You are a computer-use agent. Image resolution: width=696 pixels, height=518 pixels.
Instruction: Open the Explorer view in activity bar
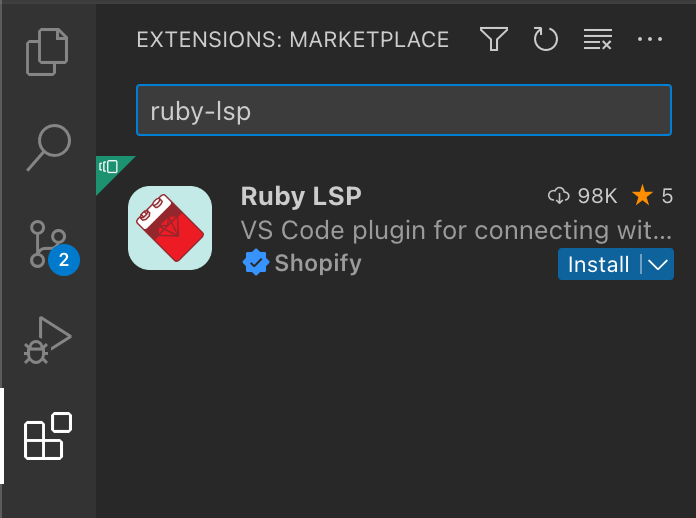[x=48, y=52]
